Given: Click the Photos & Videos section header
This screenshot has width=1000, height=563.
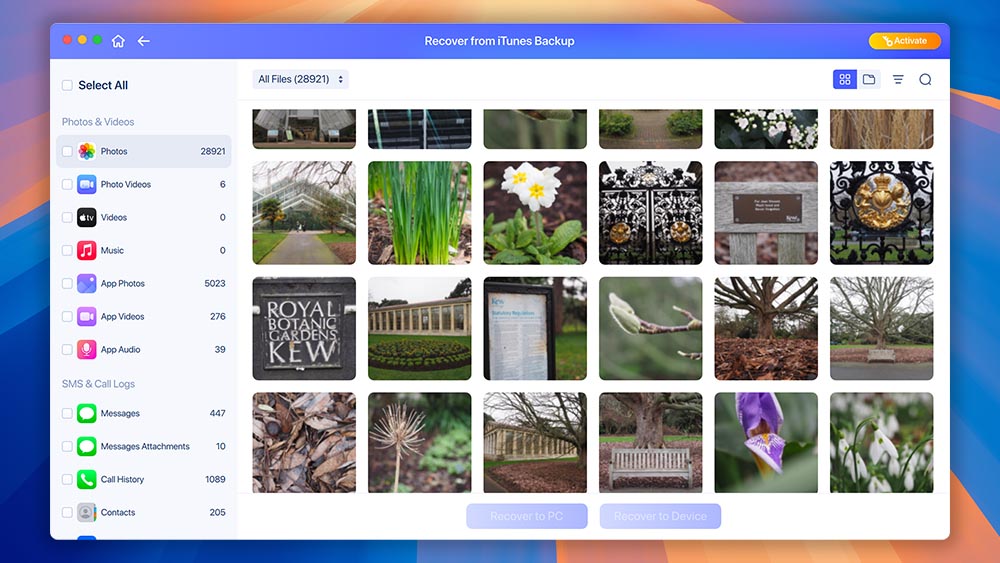Looking at the screenshot, I should [x=98, y=122].
